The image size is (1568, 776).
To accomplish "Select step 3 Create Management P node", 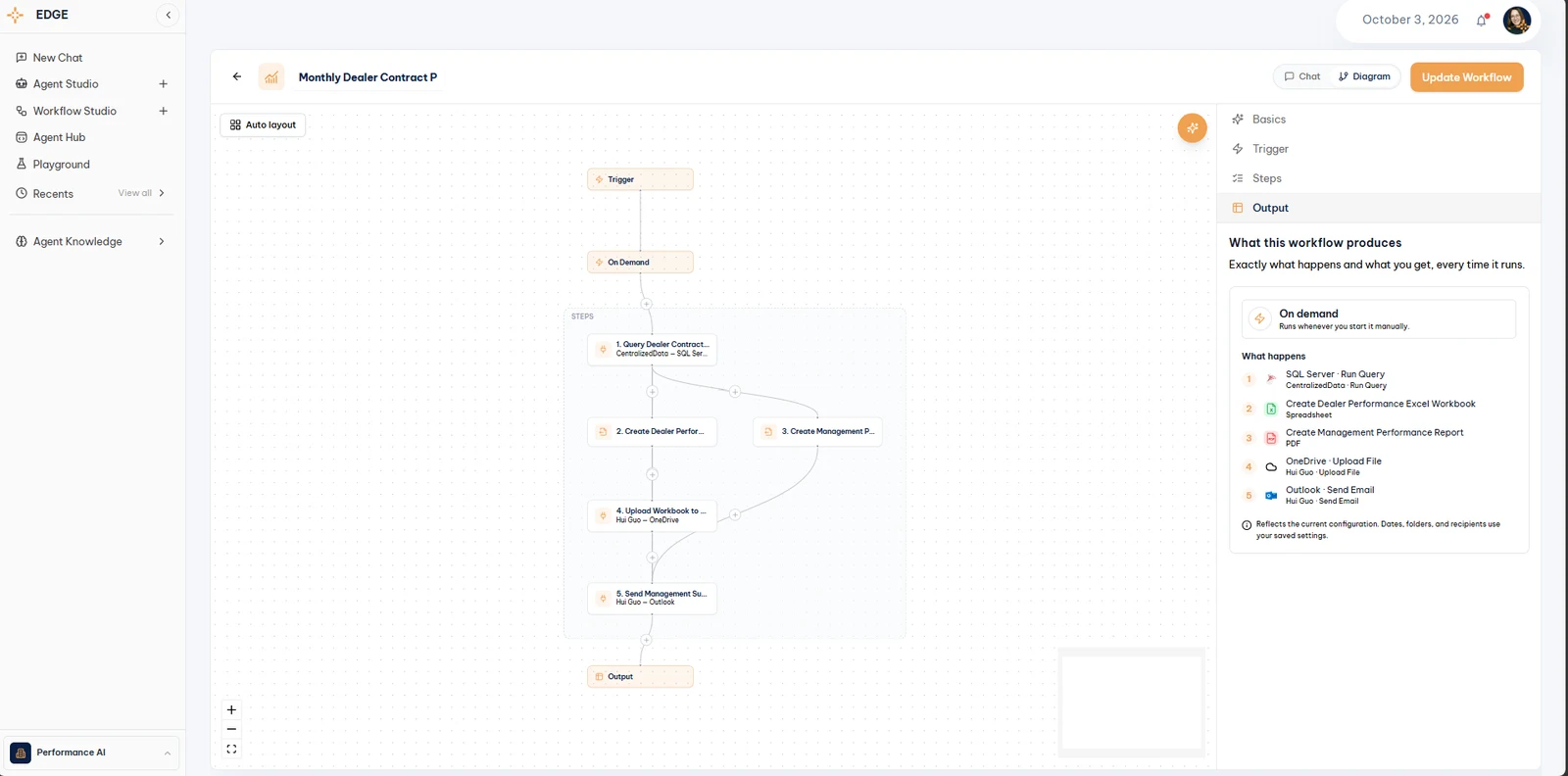I will (x=817, y=432).
